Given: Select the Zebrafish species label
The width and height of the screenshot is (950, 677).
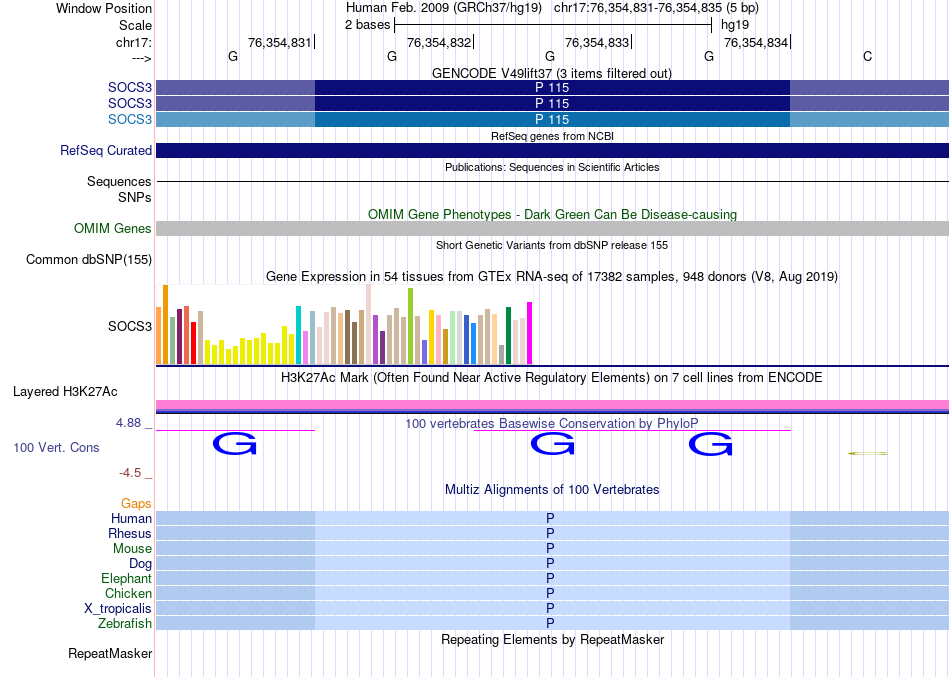Looking at the screenshot, I should click(125, 623).
